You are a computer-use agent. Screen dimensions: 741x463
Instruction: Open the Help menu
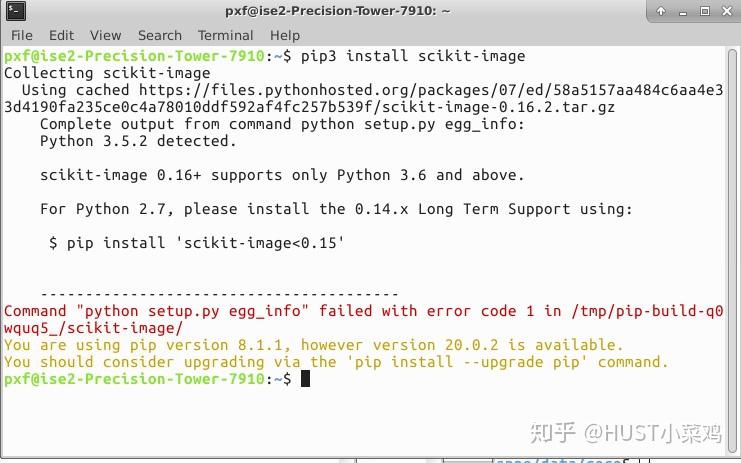[x=285, y=35]
